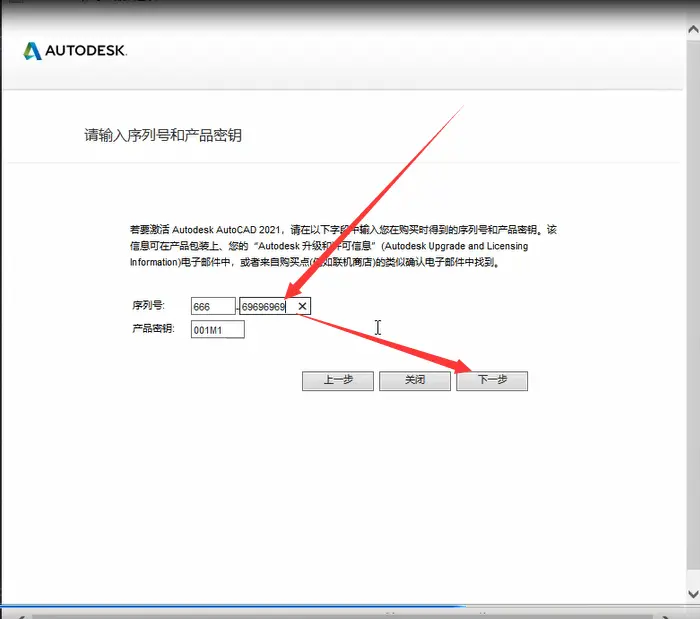
Task: Click the 上一步 (Back) button
Action: tap(338, 381)
